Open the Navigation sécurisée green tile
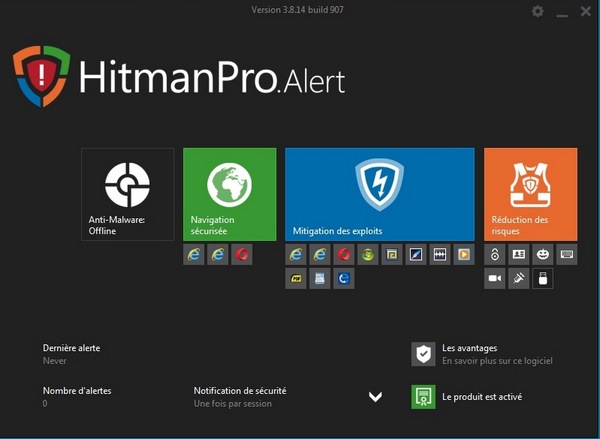The image size is (600, 439). coord(230,194)
